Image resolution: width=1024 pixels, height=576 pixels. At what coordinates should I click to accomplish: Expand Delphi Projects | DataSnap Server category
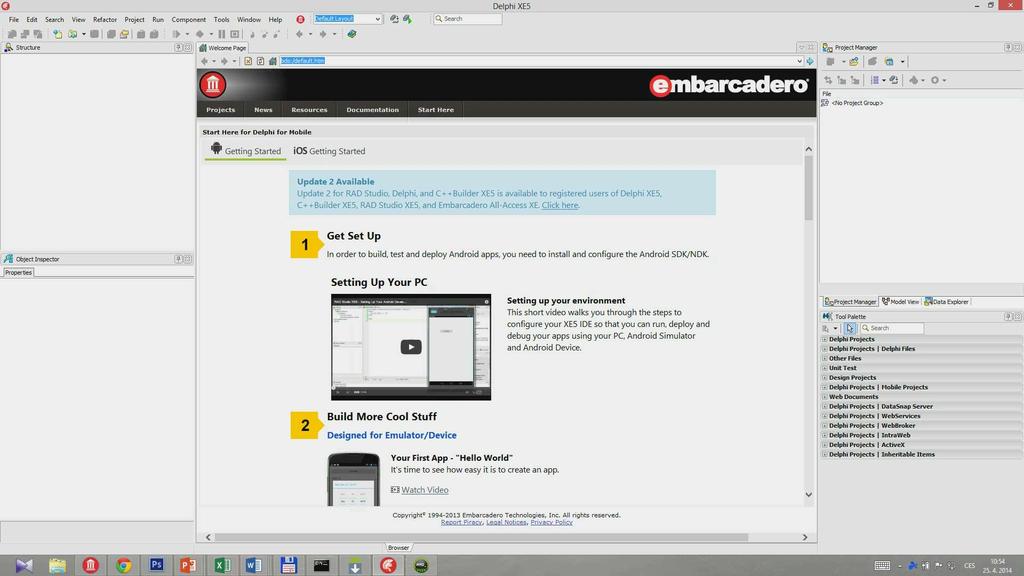pos(824,406)
